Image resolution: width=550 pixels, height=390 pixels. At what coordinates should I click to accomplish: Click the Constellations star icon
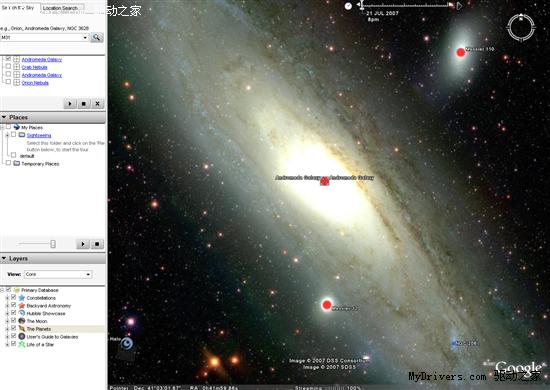click(x=22, y=298)
